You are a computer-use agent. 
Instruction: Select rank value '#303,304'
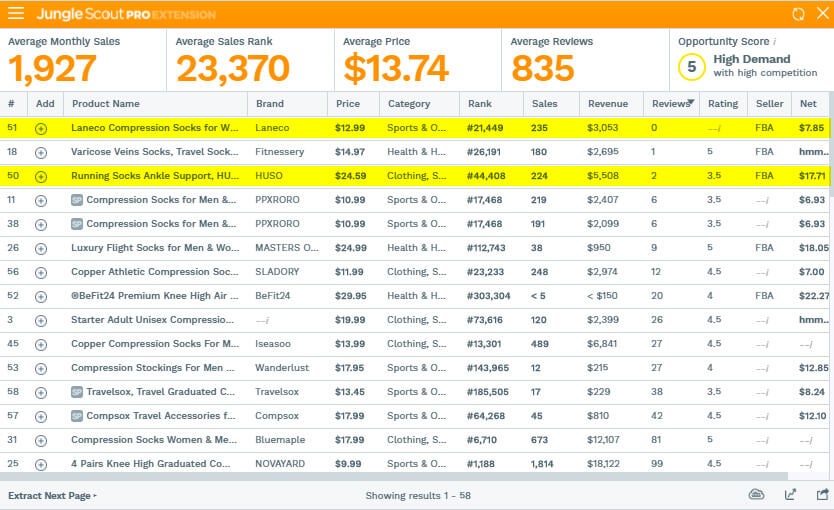coord(488,296)
